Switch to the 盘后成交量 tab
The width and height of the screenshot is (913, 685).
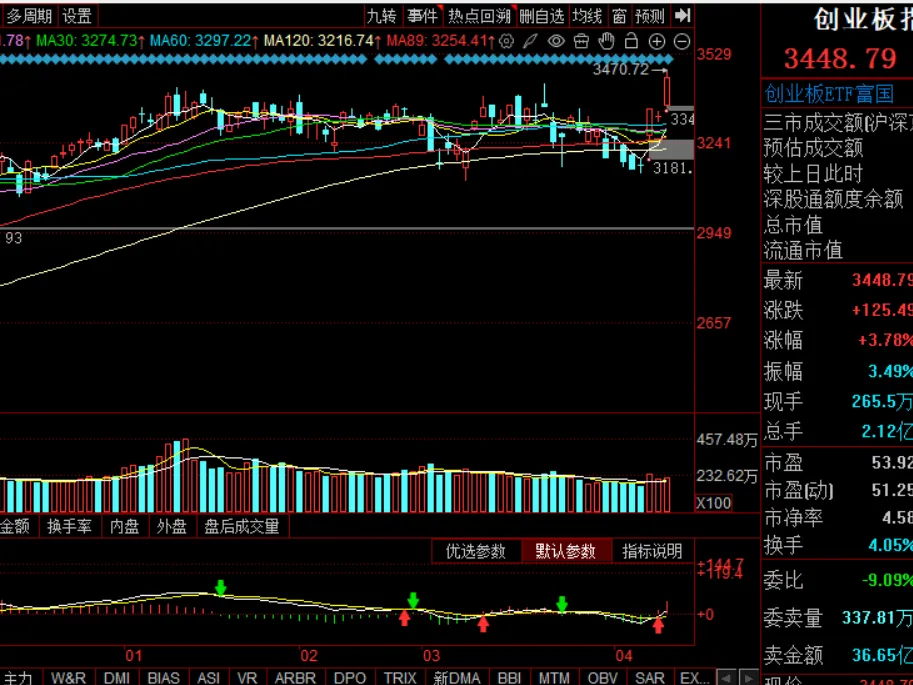click(x=242, y=527)
